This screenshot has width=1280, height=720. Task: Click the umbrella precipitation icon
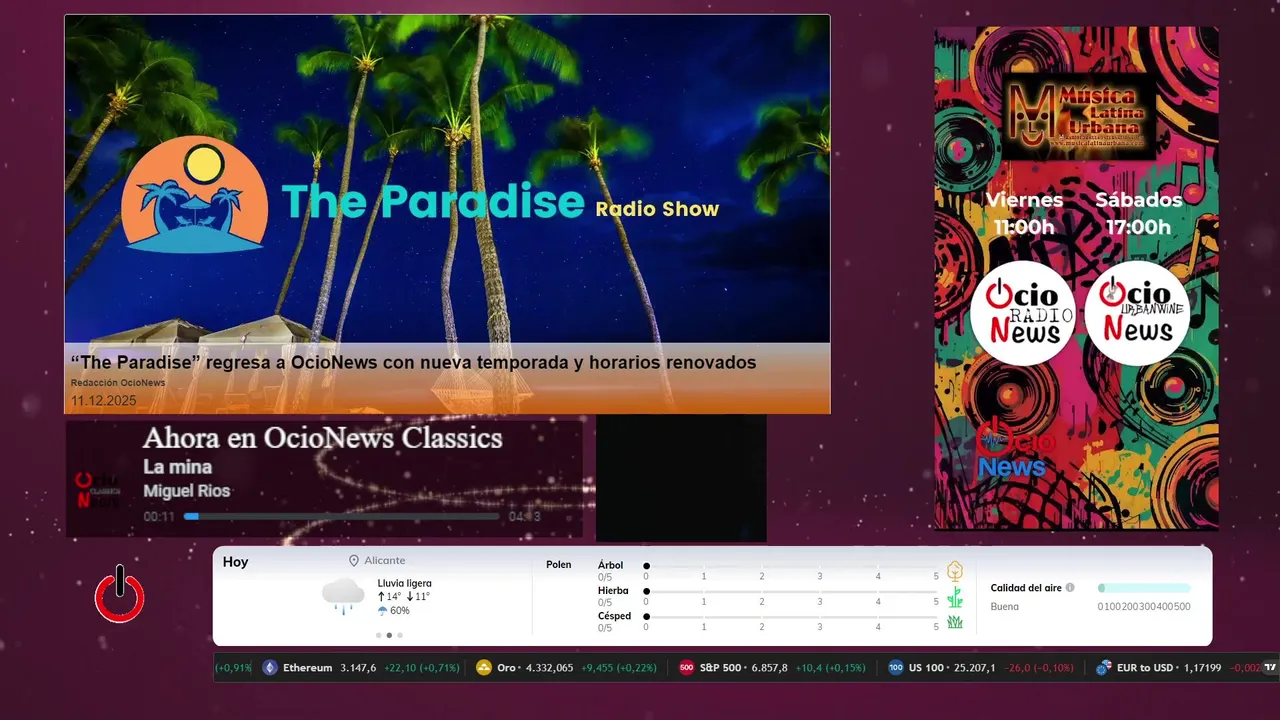(x=383, y=611)
